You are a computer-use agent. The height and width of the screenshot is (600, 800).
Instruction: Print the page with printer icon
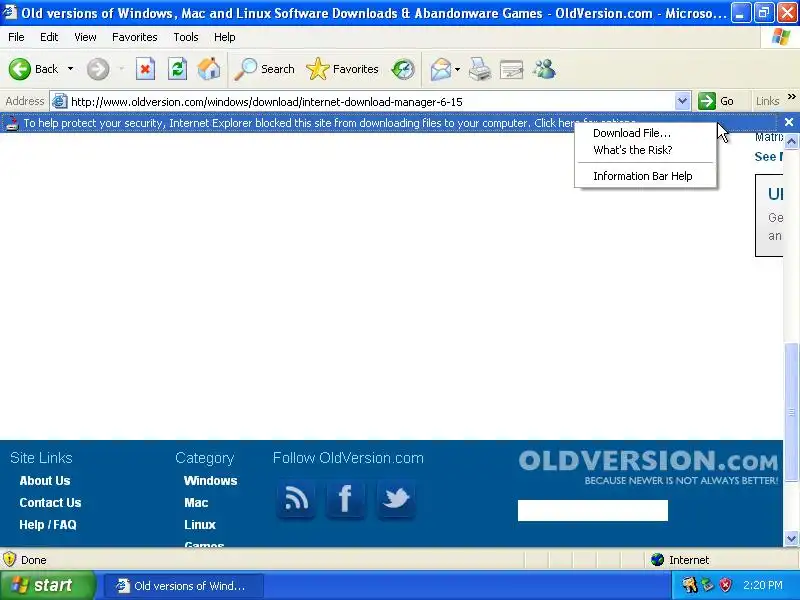[x=480, y=69]
